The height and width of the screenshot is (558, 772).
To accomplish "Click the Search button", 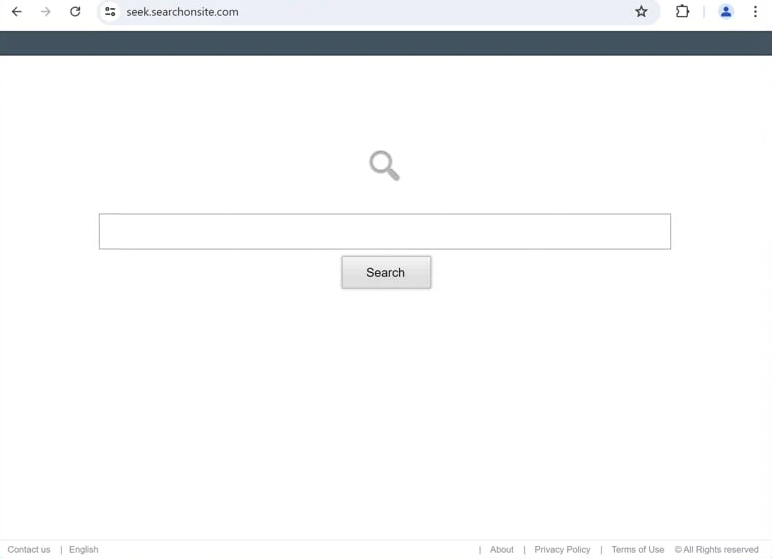I will pos(386,272).
